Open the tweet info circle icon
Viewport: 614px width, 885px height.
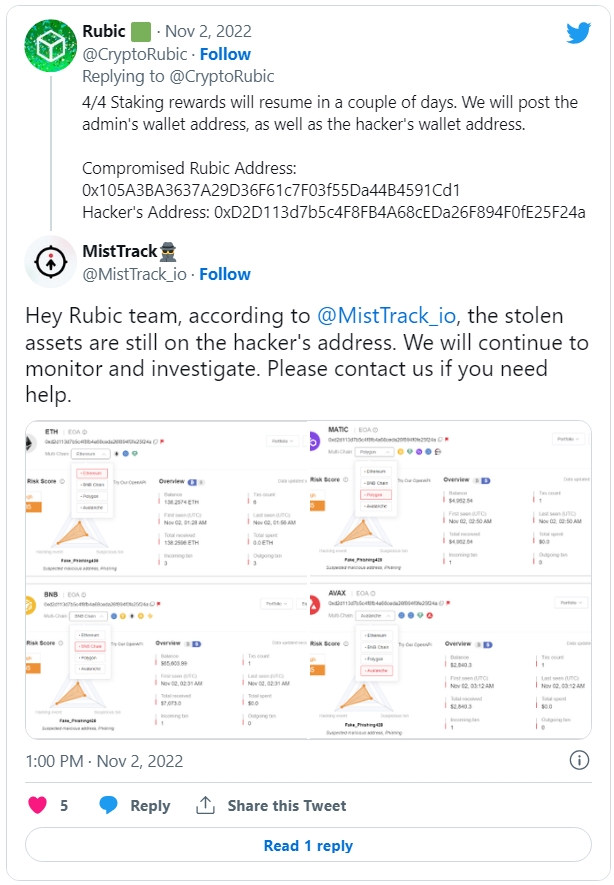[x=579, y=760]
